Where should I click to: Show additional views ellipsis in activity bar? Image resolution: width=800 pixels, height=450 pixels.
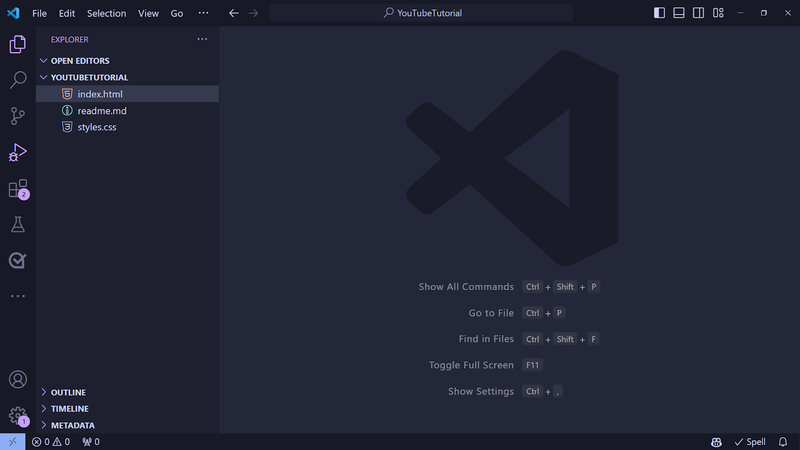point(18,296)
